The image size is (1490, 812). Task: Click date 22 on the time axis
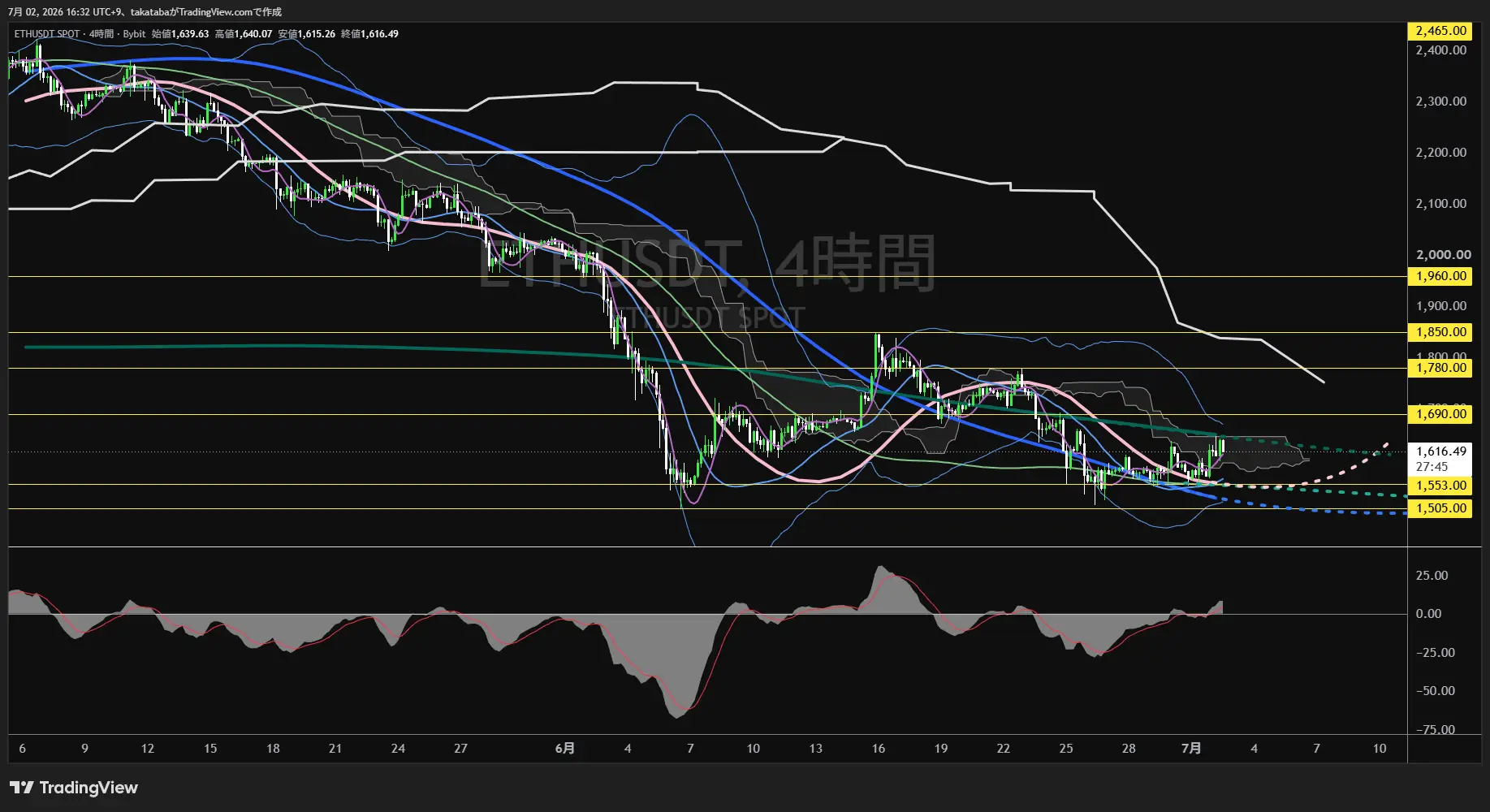pyautogui.click(x=1004, y=749)
